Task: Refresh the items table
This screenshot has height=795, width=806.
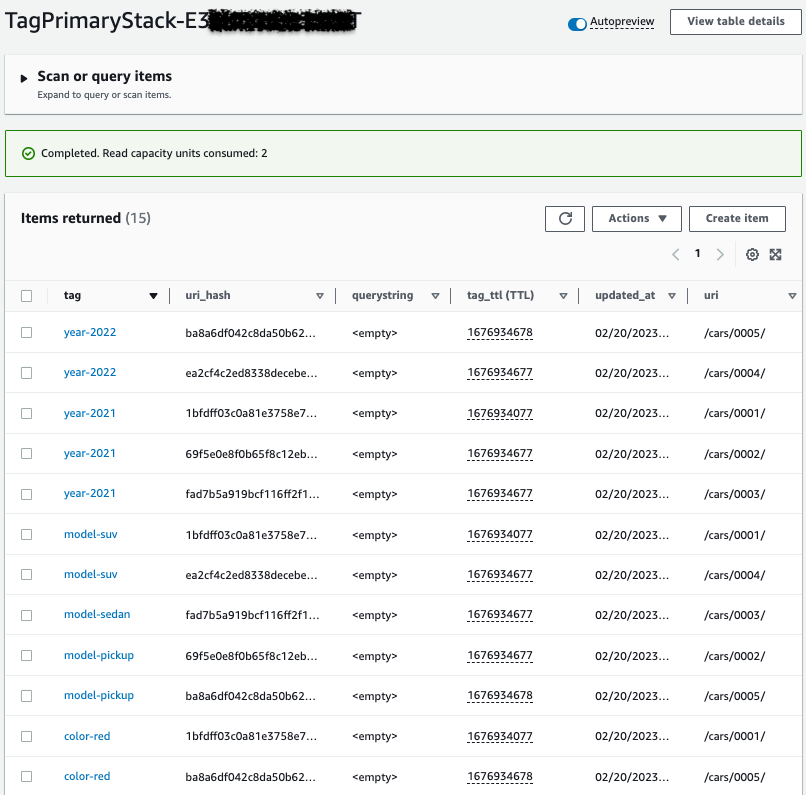Action: [x=565, y=218]
